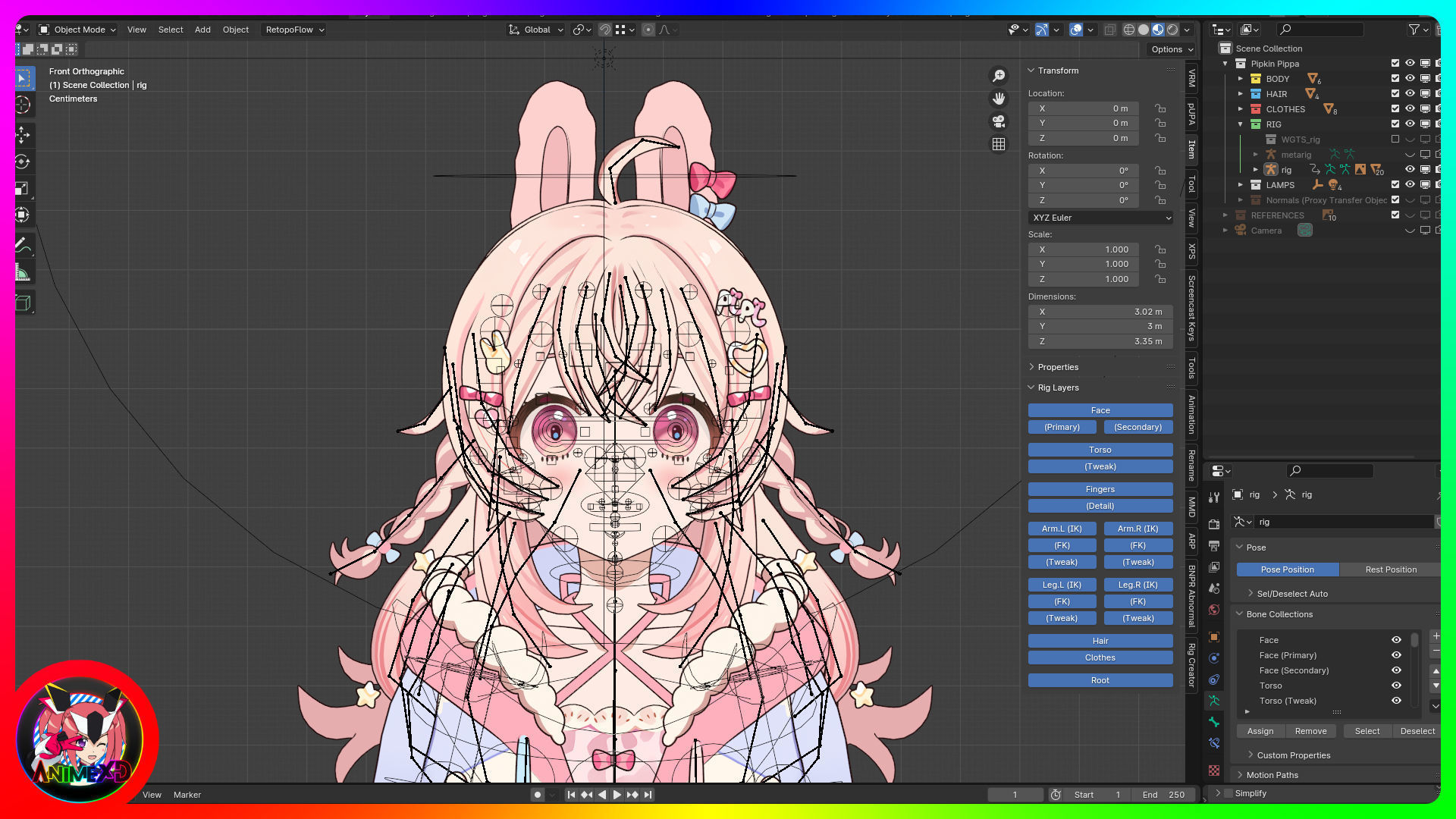Select the Transform tool
The image size is (1456, 819).
[23, 215]
